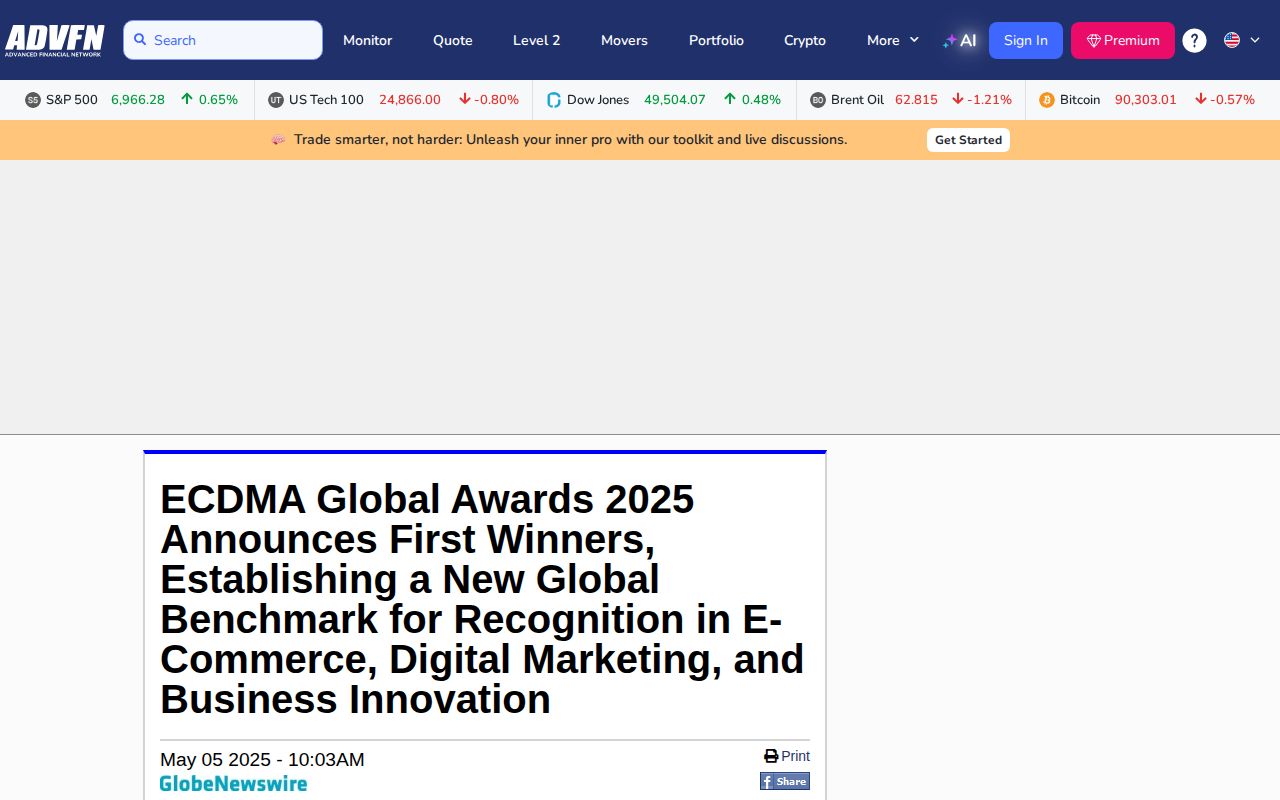Click the Facebook Share button
The height and width of the screenshot is (800, 1280).
click(x=784, y=781)
